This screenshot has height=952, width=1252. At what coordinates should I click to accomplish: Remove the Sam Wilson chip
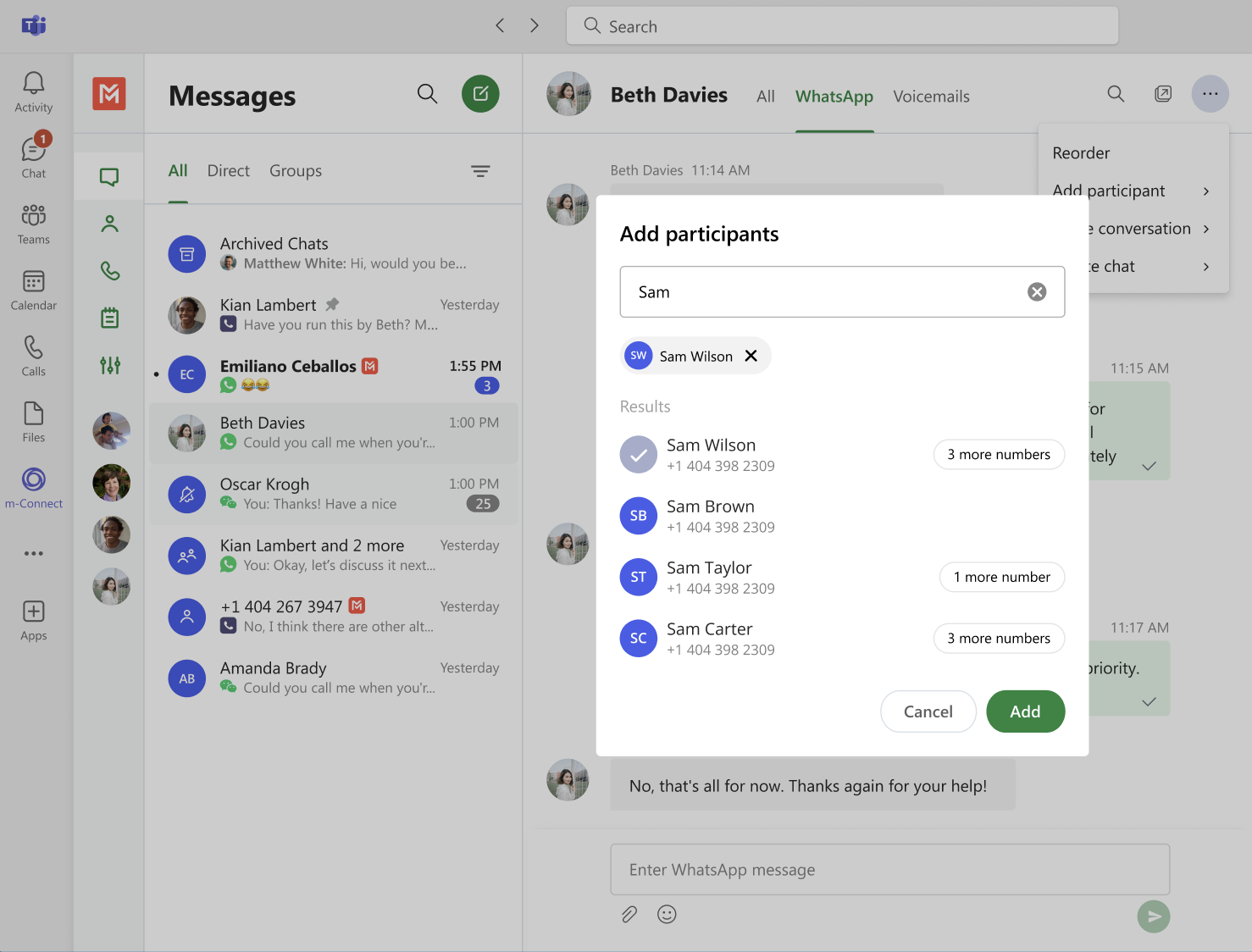tap(751, 356)
